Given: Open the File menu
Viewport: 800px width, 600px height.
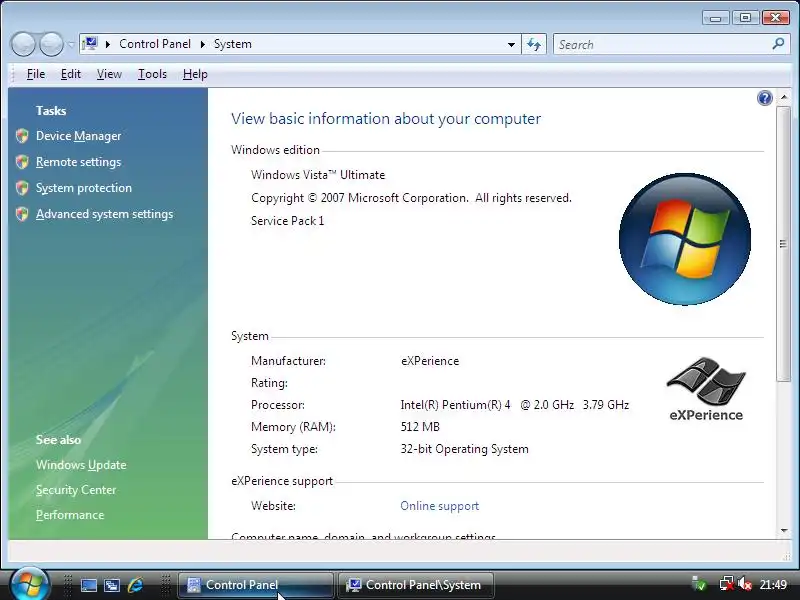Looking at the screenshot, I should click(36, 74).
